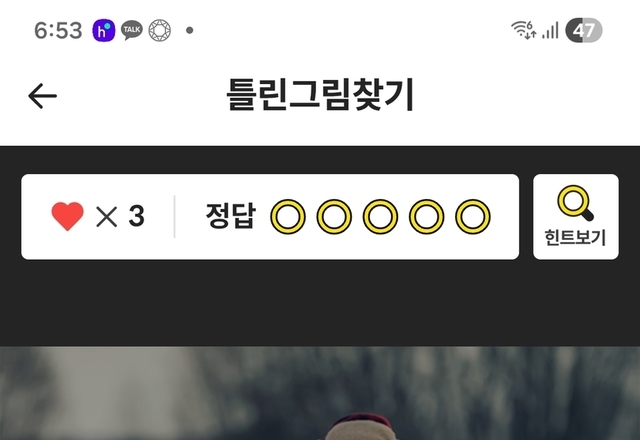Tap the Wi-Fi status icon
Screen dimensions: 640x440
[524, 30]
